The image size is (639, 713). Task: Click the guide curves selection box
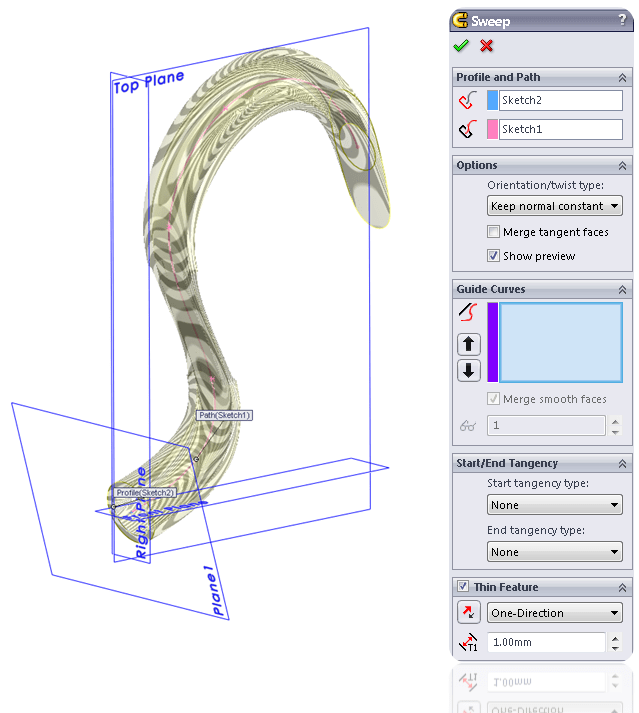(x=561, y=342)
